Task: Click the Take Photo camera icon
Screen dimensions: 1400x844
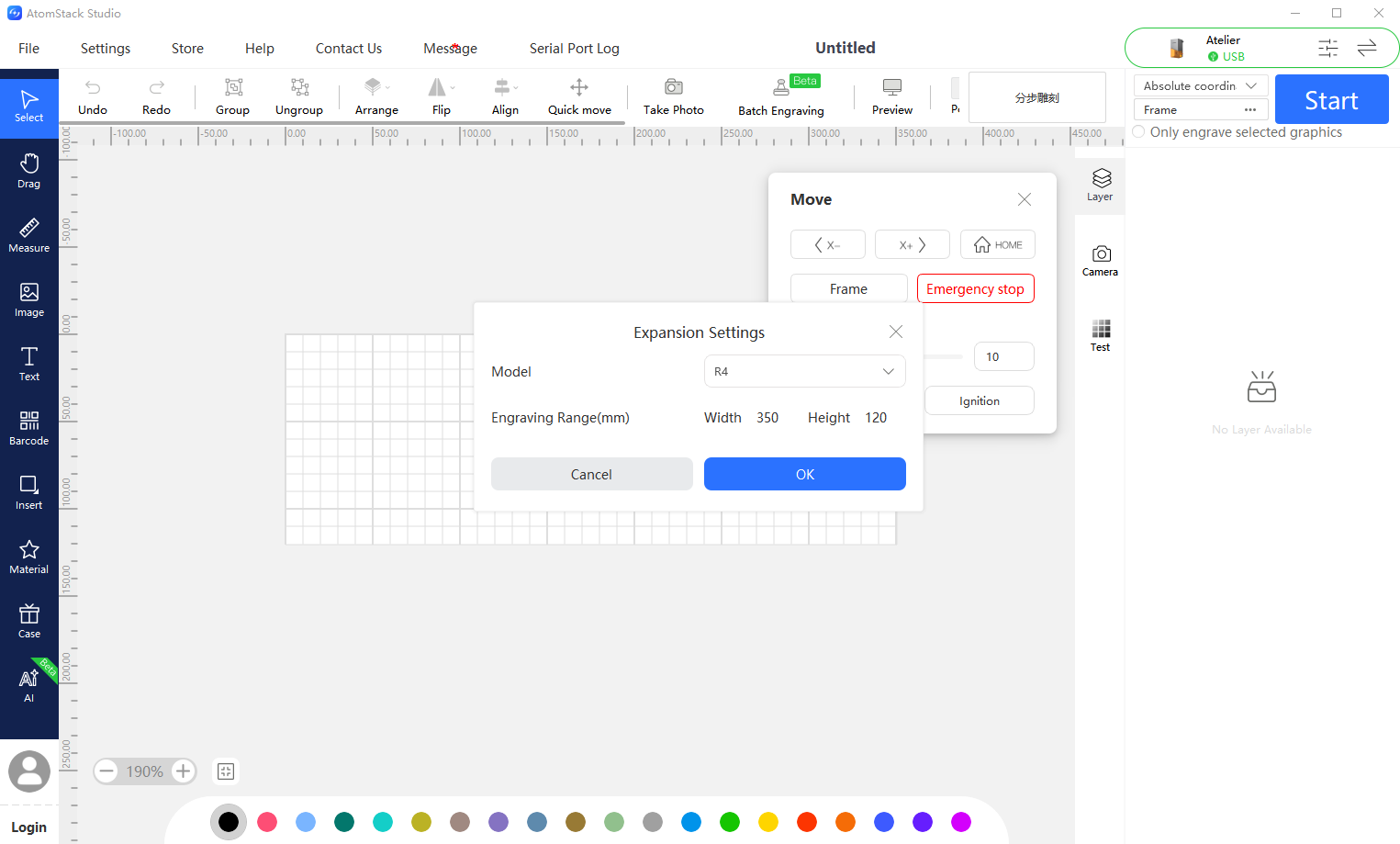Action: point(674,87)
